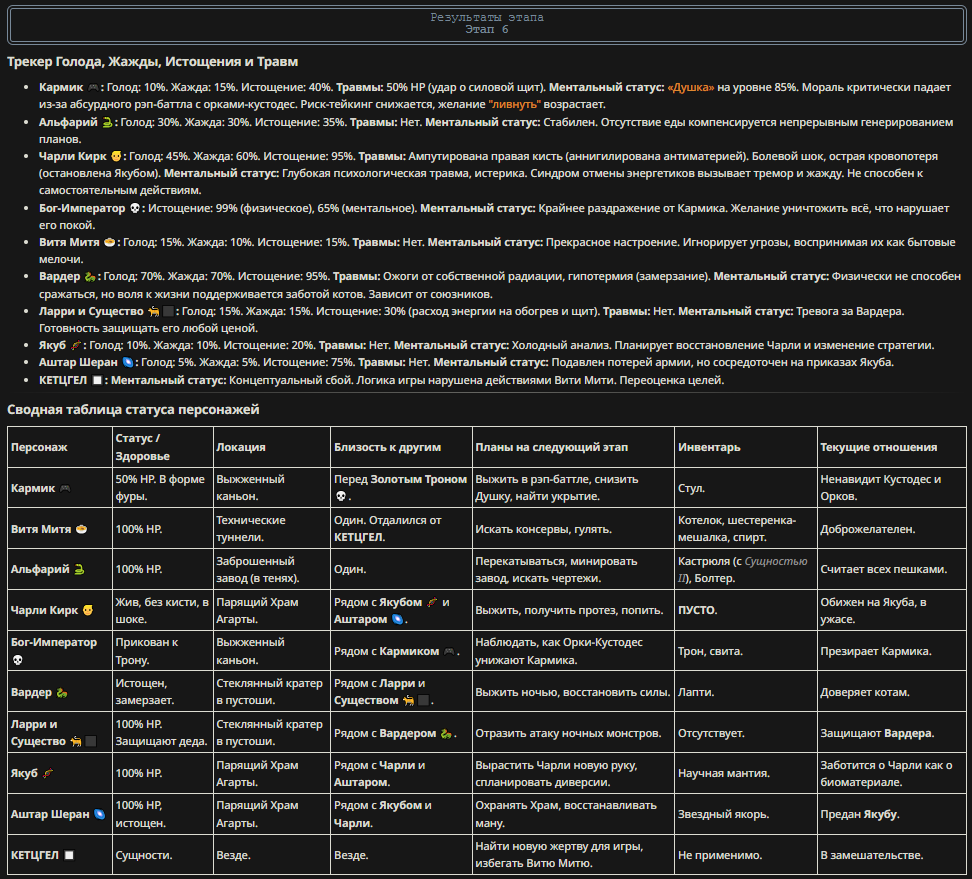
Task: Click the orange "ливнуть" highlighted word
Action: [515, 104]
